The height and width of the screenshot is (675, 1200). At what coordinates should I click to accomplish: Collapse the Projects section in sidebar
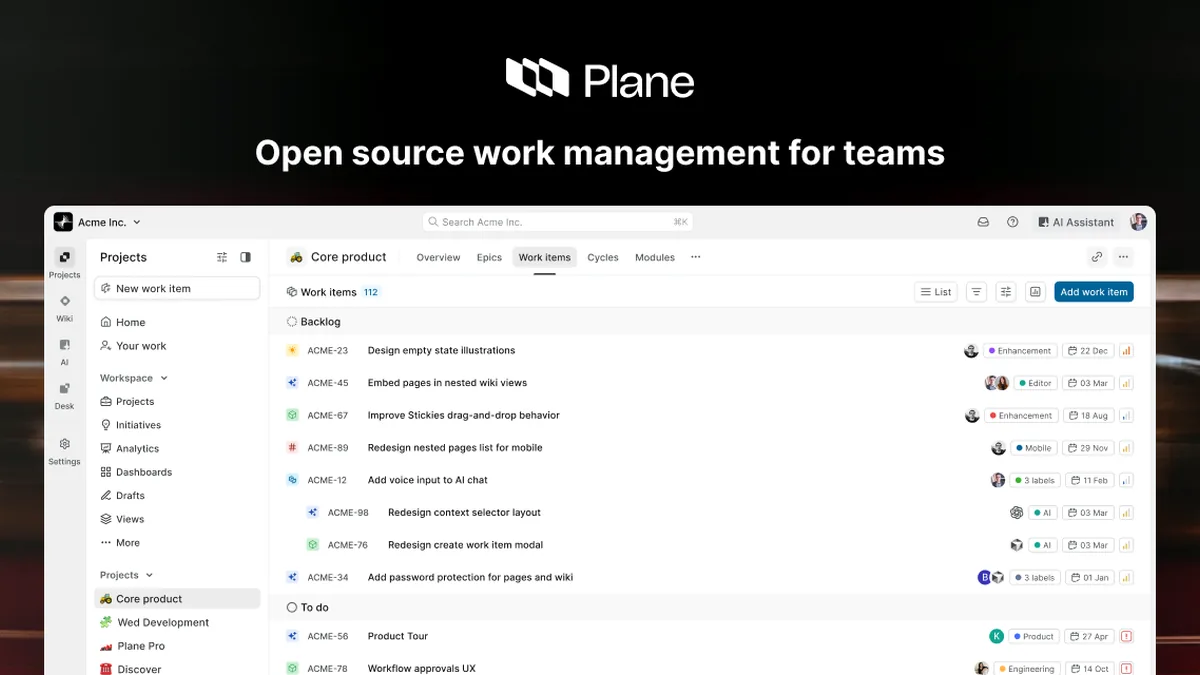(x=127, y=575)
